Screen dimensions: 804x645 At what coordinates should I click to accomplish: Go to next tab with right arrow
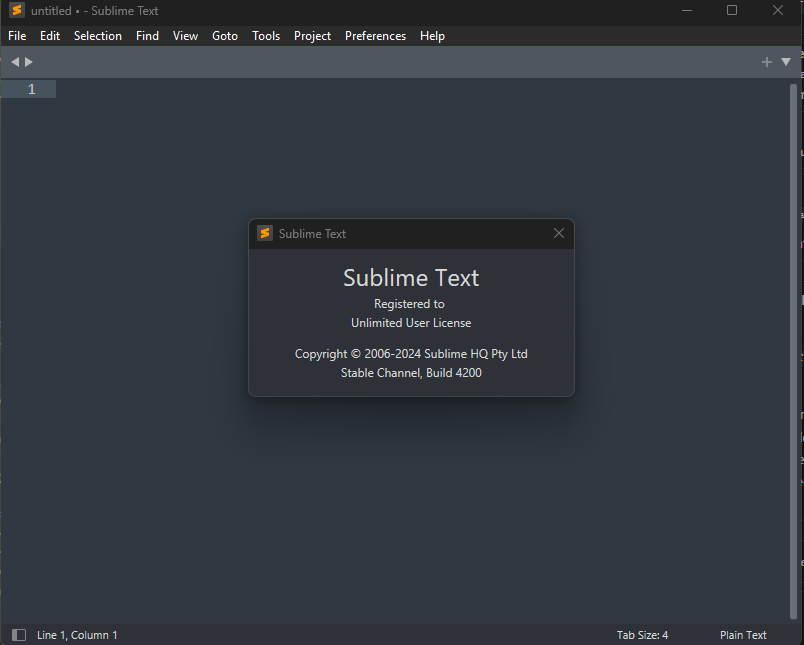29,62
